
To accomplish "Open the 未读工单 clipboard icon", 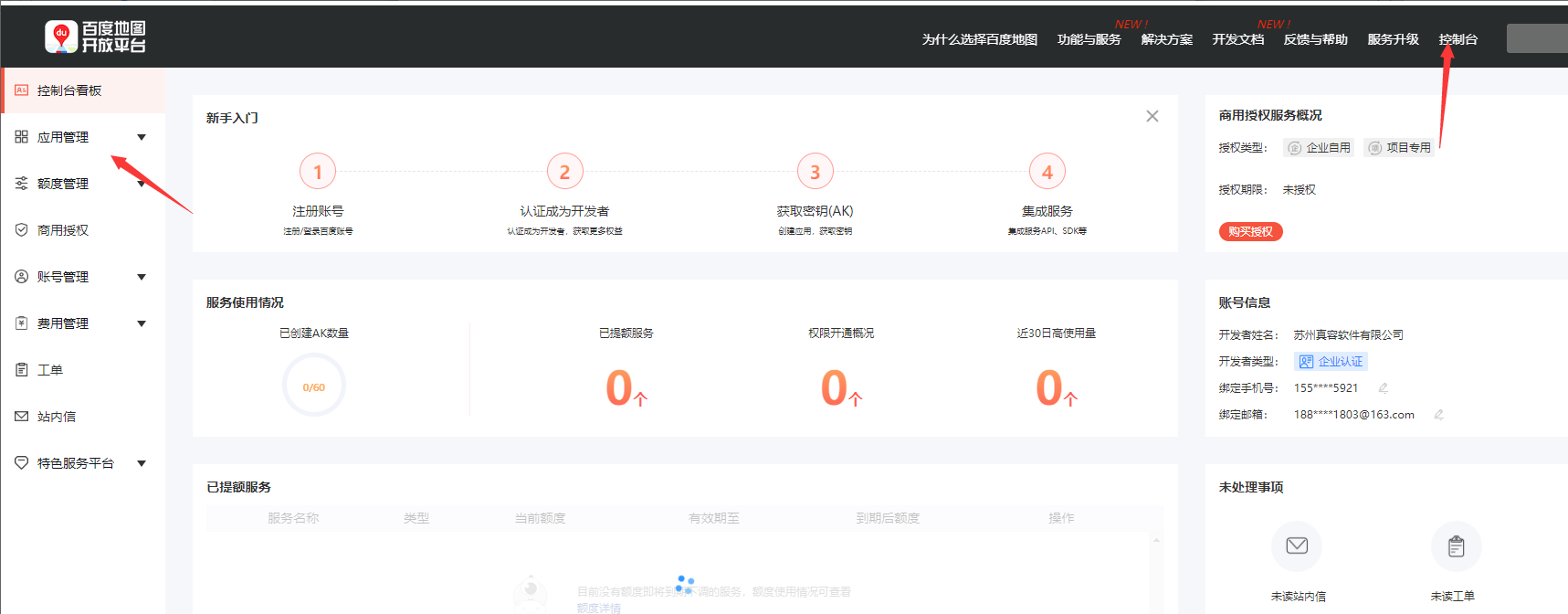I will (x=1456, y=546).
